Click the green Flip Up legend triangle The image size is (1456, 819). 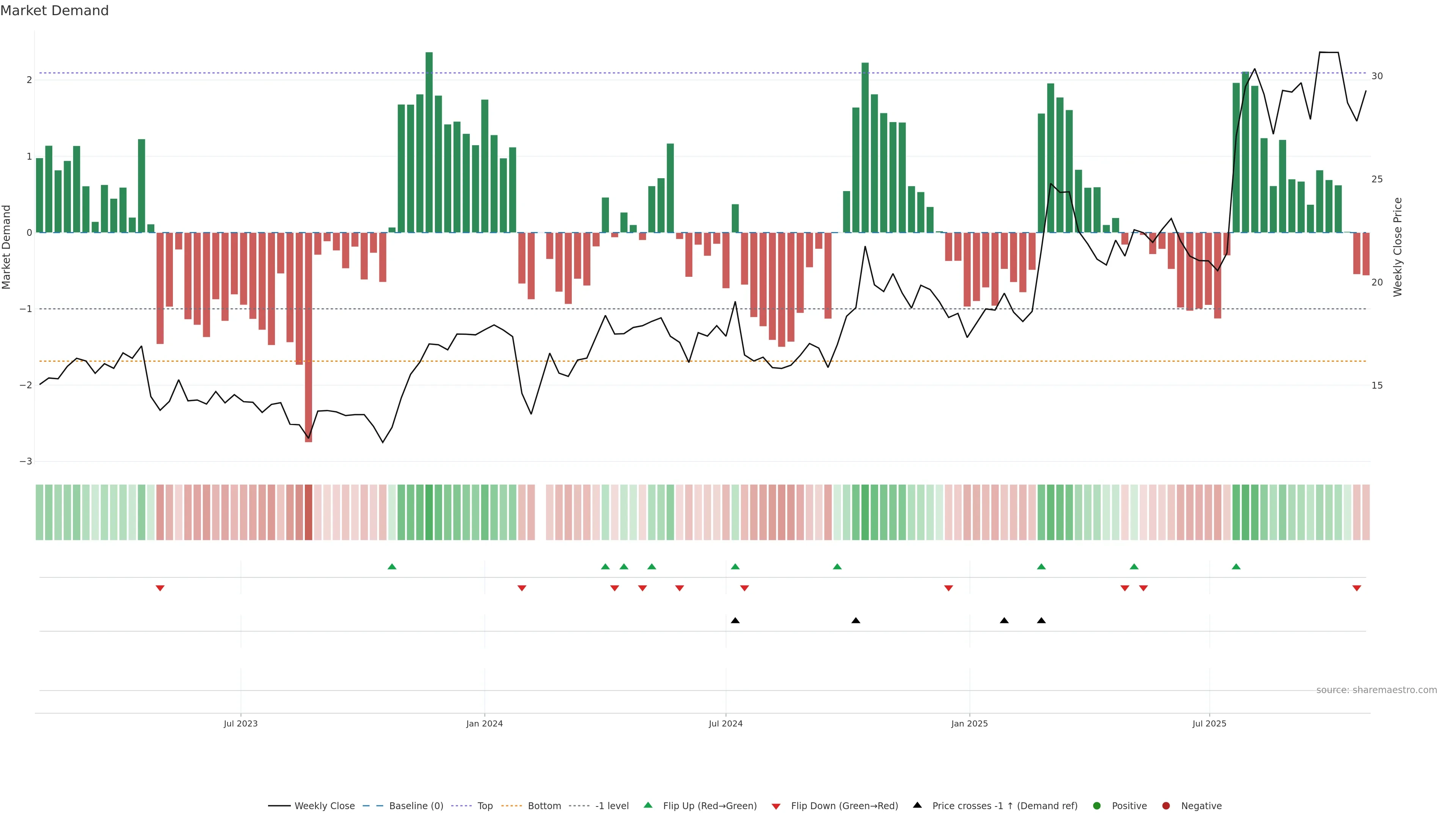[x=648, y=805]
